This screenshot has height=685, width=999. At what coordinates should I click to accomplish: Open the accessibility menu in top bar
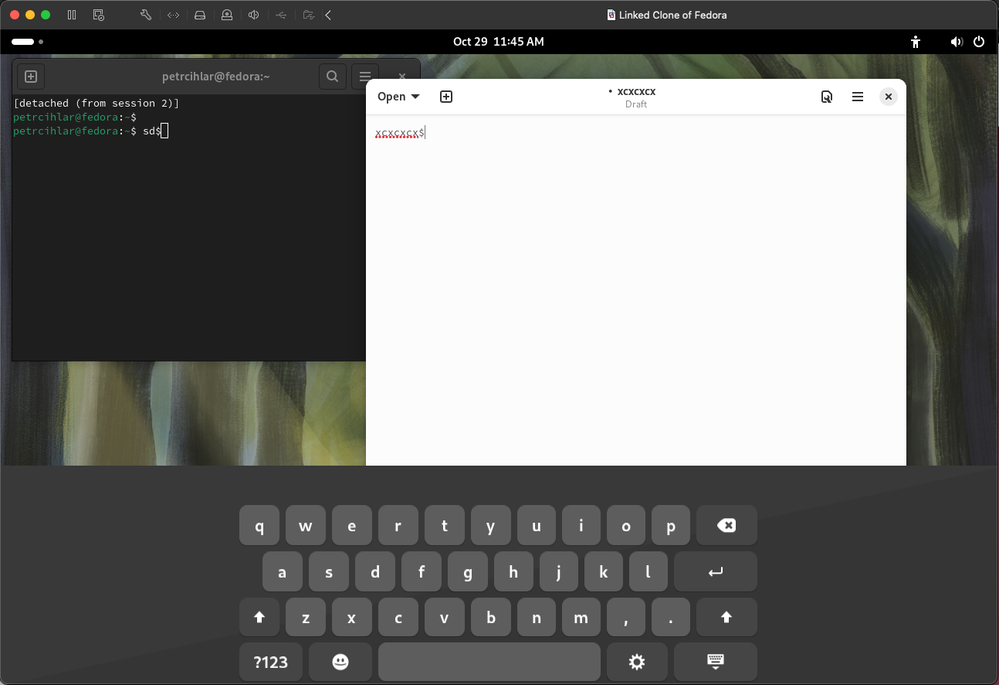915,42
